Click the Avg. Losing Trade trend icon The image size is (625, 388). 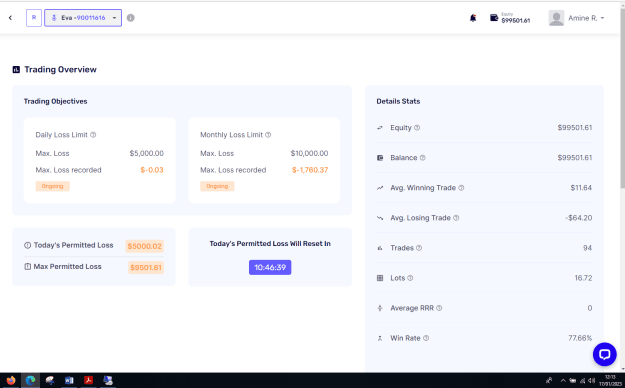click(380, 218)
